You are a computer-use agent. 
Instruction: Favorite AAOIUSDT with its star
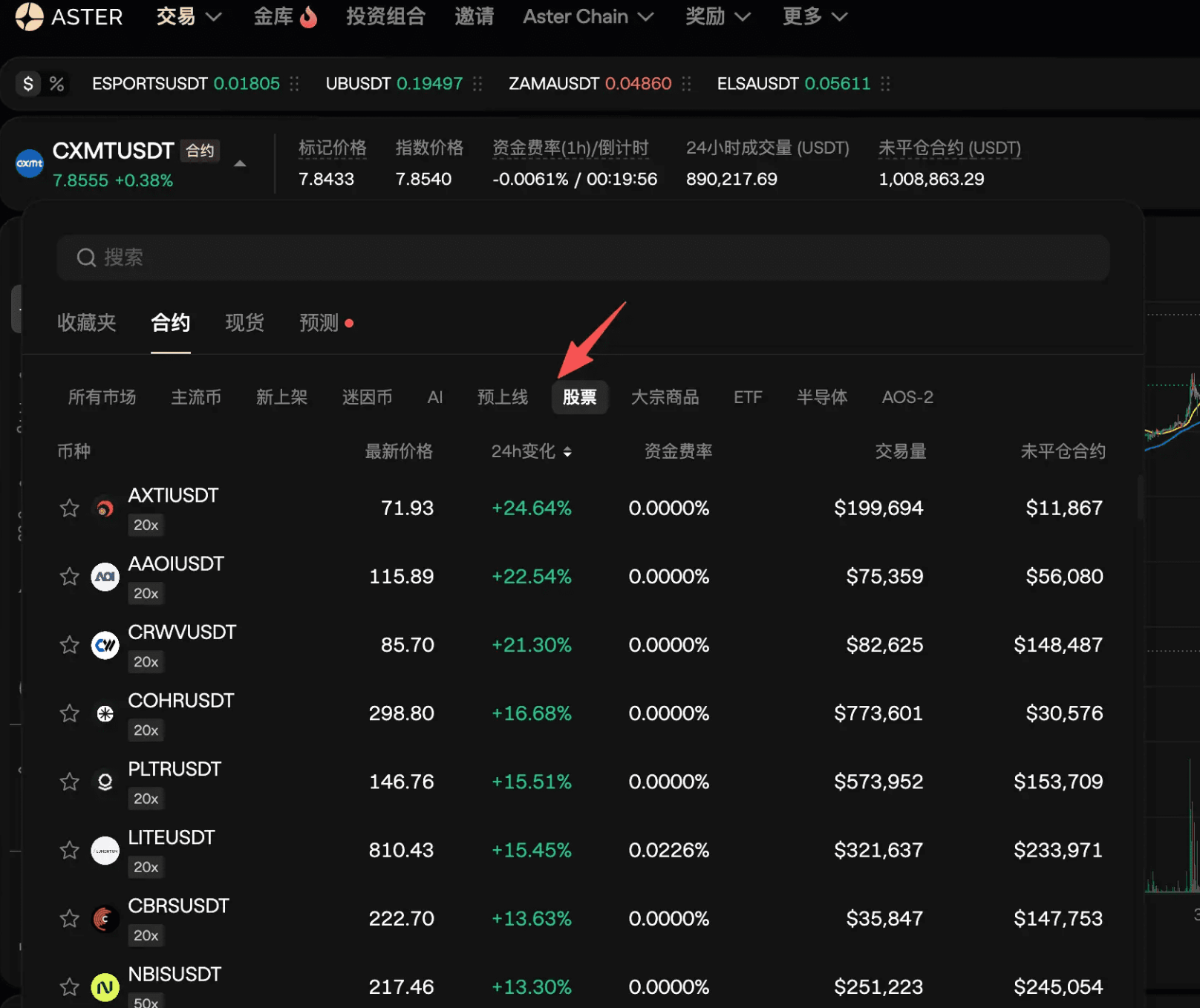[x=70, y=577]
